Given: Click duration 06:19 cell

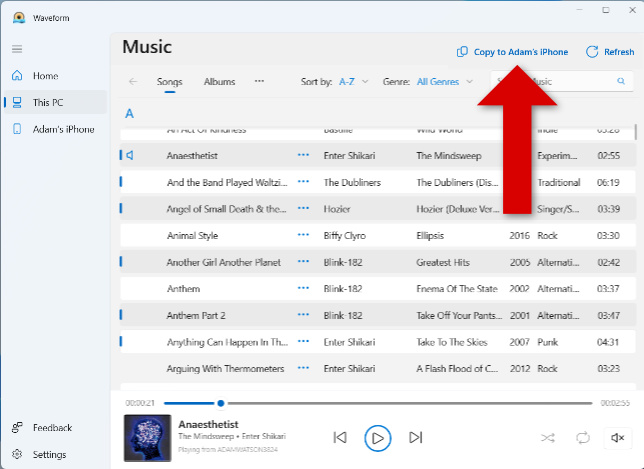Looking at the screenshot, I should point(608,182).
